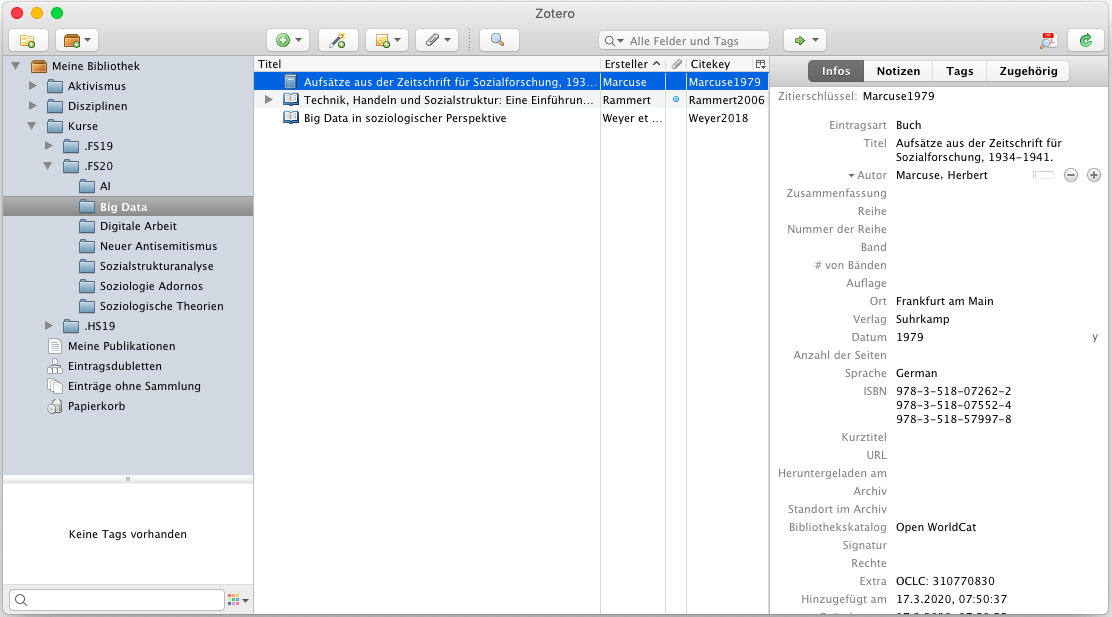The height and width of the screenshot is (617, 1112).
Task: Expand the .HS19 collection
Action: tap(49, 326)
